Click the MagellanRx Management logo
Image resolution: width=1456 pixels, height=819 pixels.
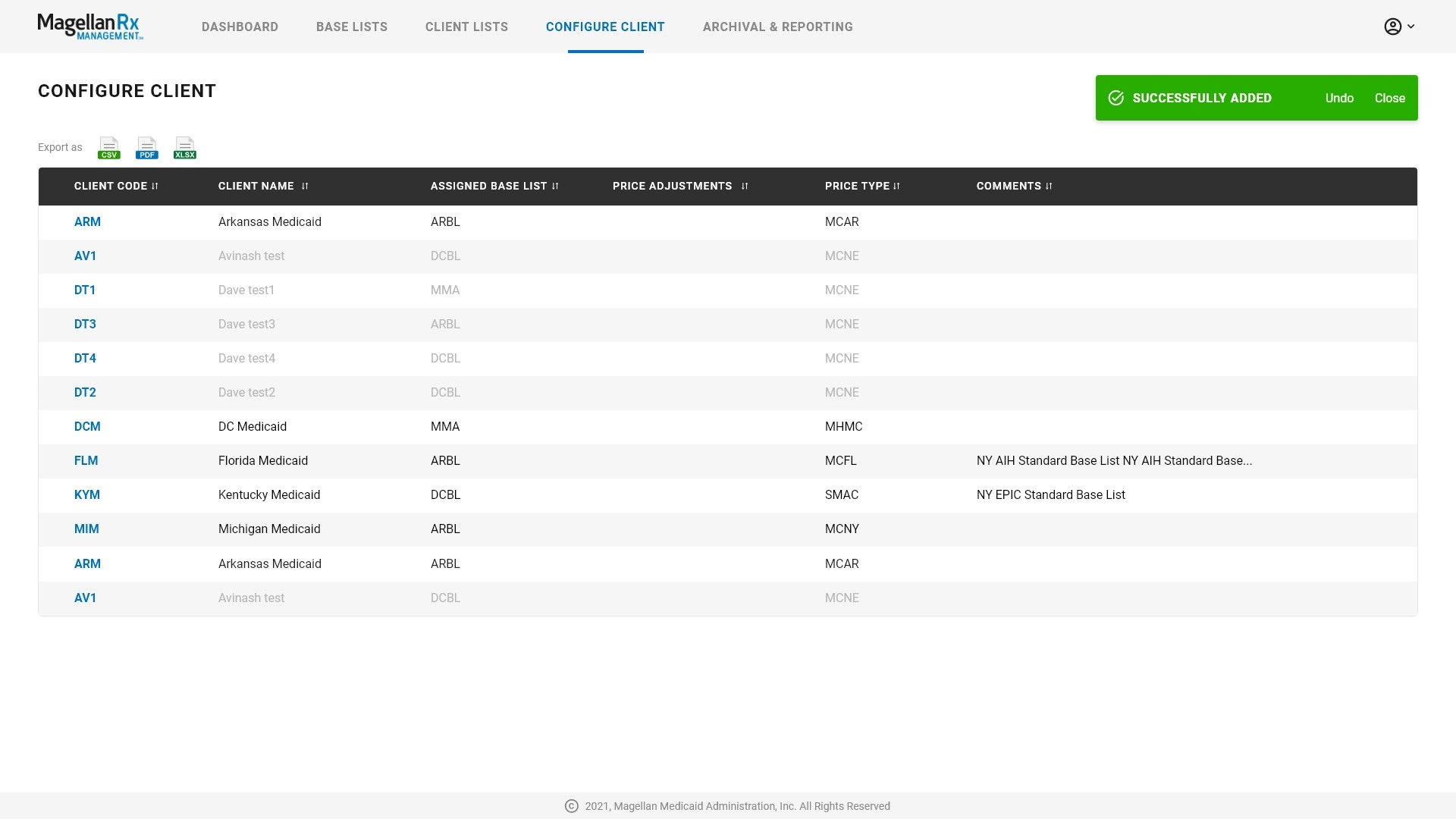tap(89, 27)
